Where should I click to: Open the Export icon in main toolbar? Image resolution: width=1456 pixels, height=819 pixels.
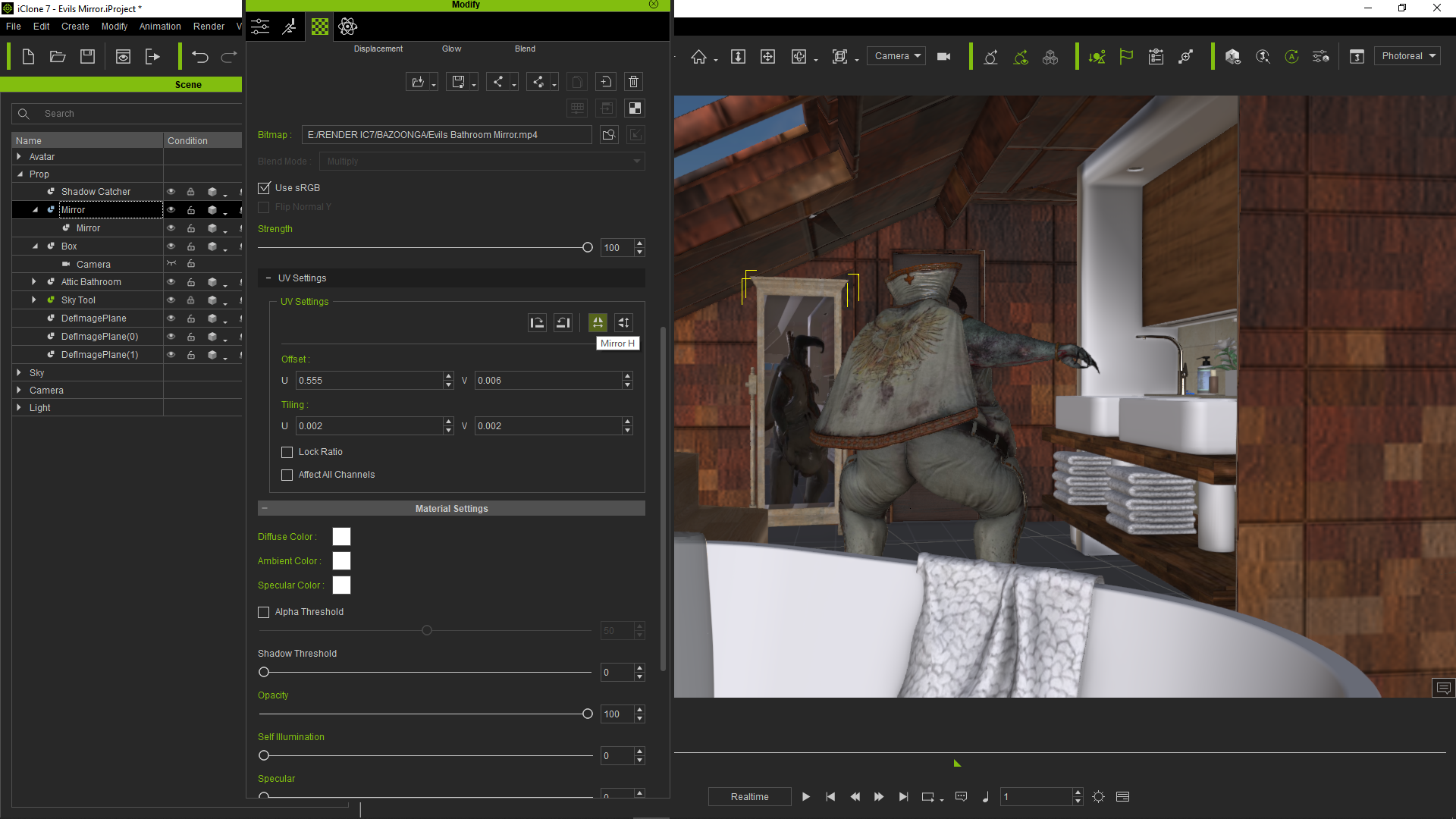pyautogui.click(x=152, y=57)
